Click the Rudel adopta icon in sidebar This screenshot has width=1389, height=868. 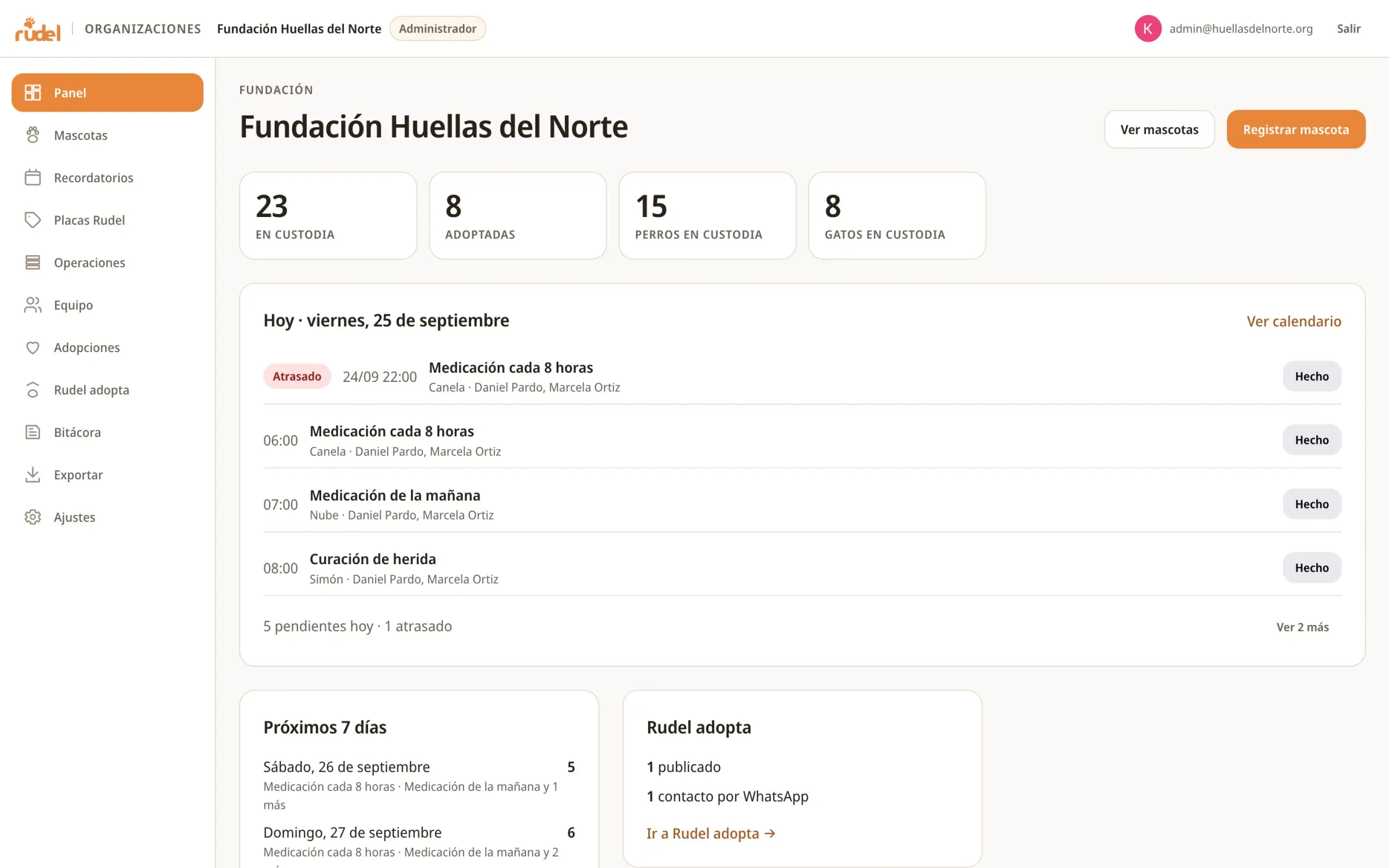[33, 389]
